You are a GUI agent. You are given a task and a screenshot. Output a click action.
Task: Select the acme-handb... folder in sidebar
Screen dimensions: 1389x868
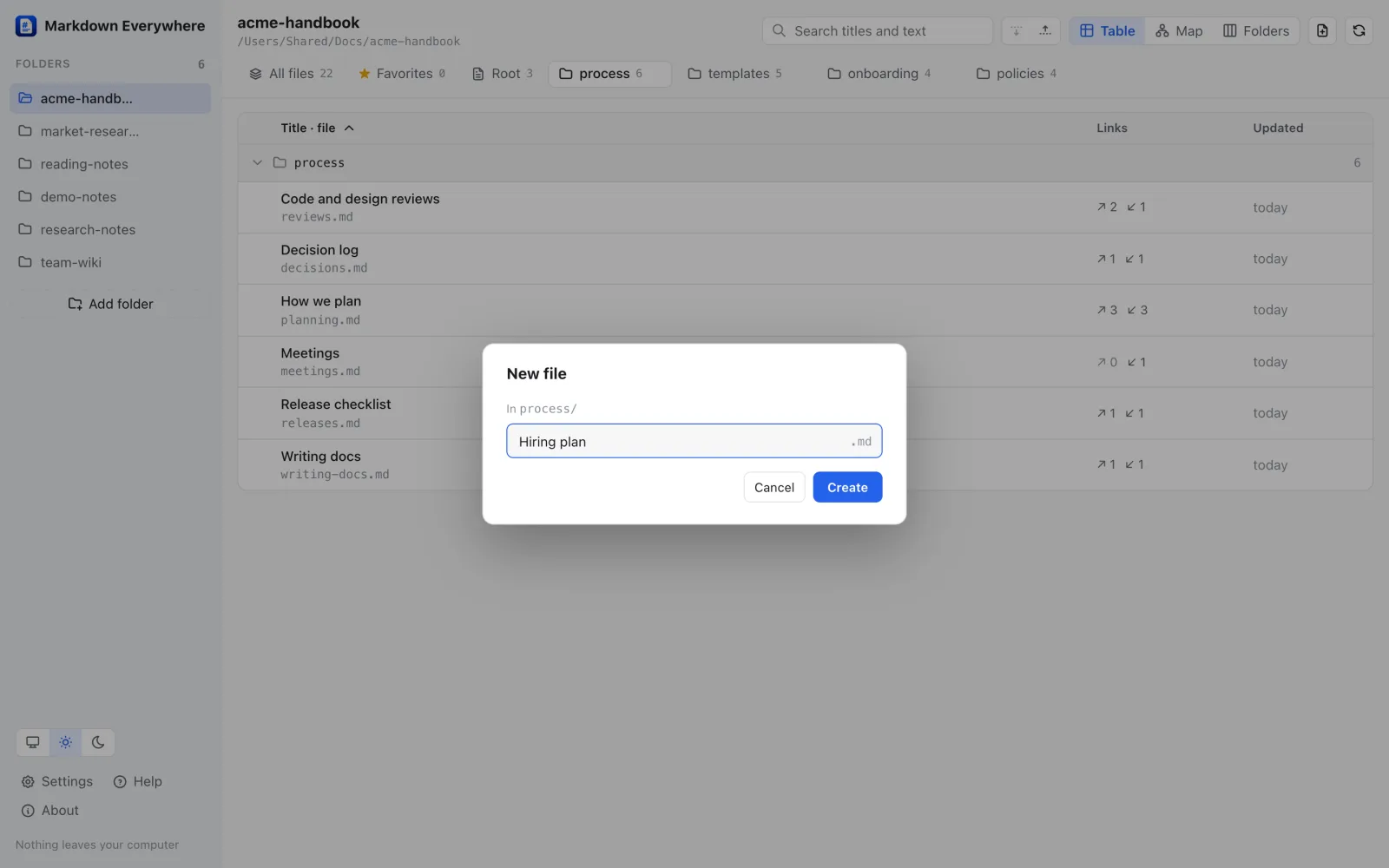[110, 99]
